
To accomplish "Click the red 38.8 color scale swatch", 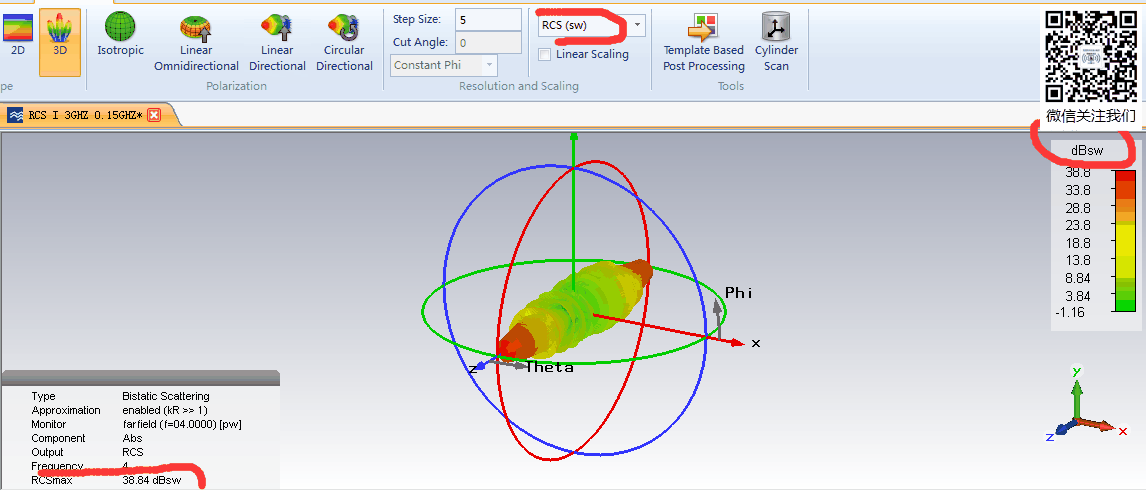I will coord(1125,175).
